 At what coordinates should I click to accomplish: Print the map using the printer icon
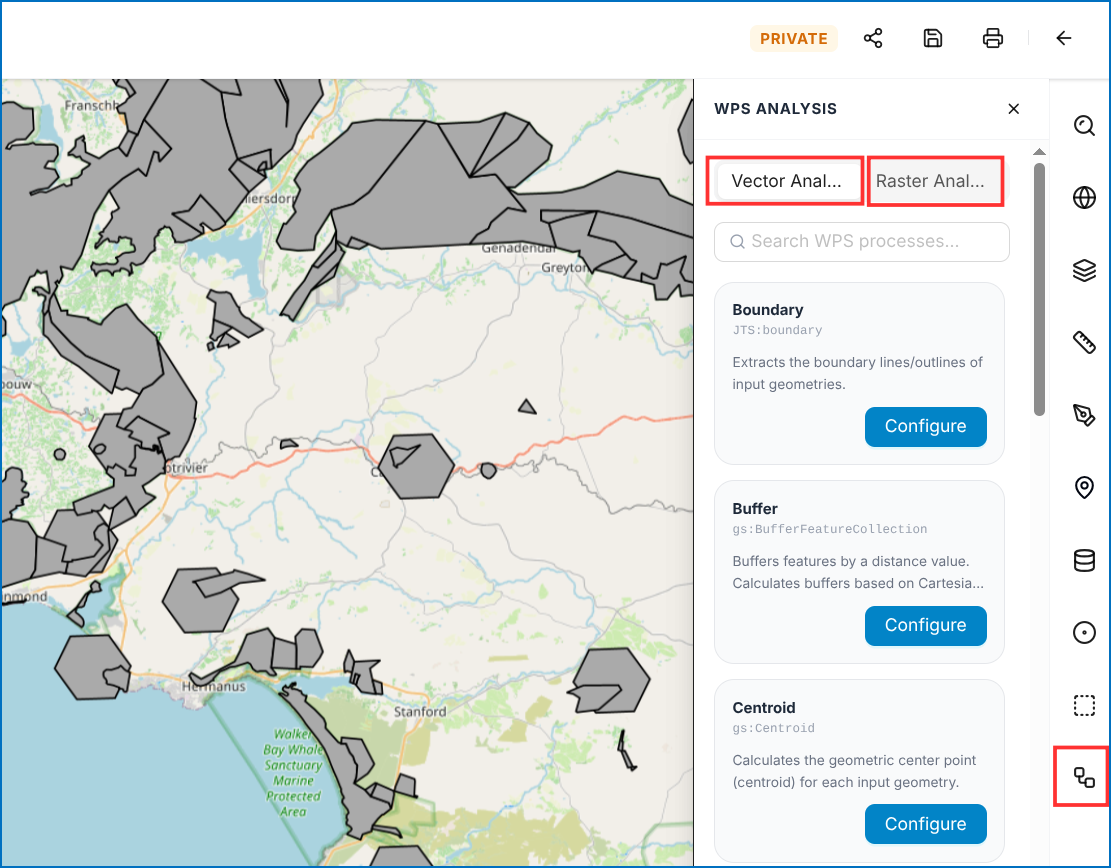pos(993,38)
